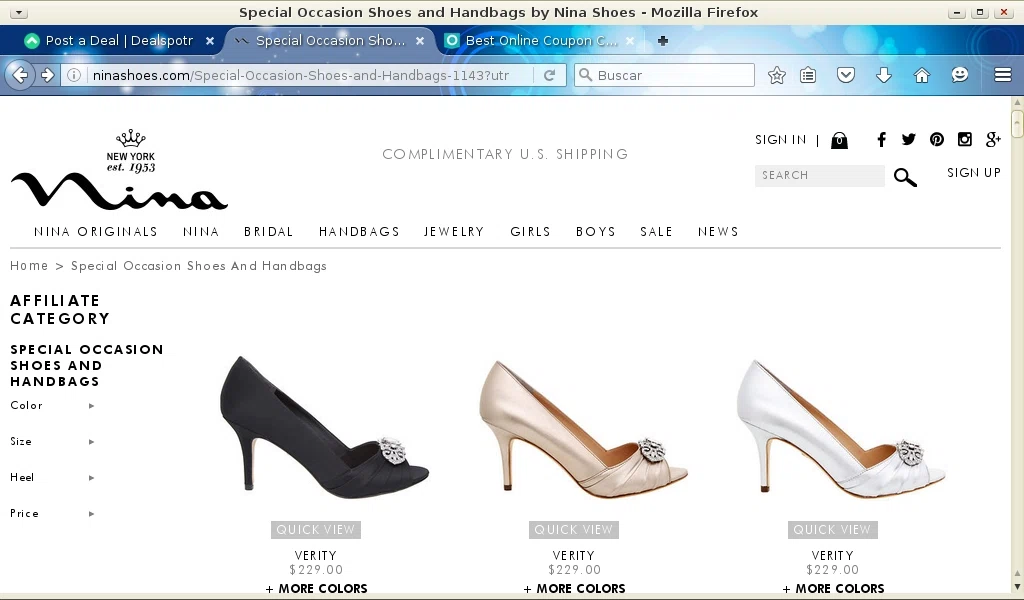Open the Nina Originals menu
Image resolution: width=1024 pixels, height=600 pixels.
96,232
